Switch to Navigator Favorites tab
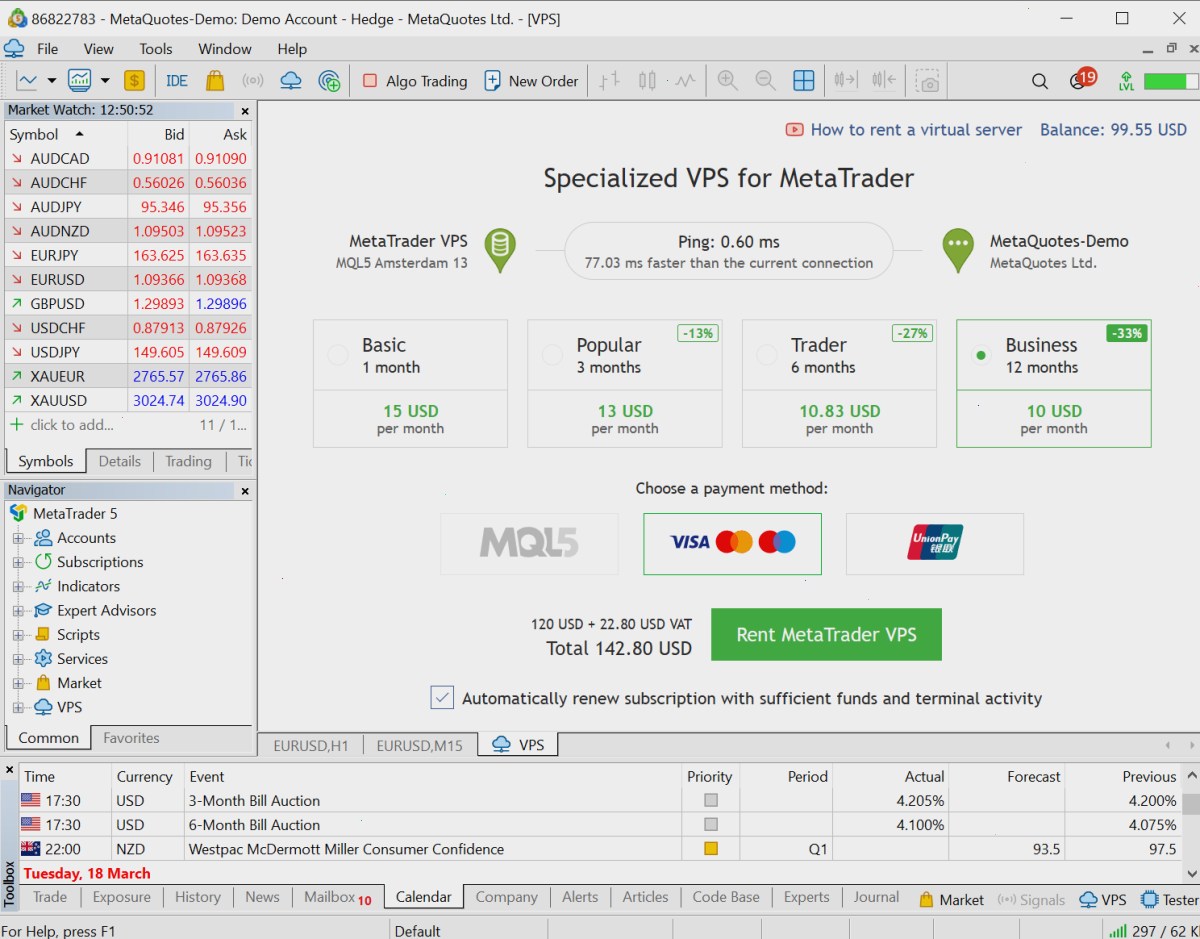Screen dimensions: 1200x939 tap(131, 738)
